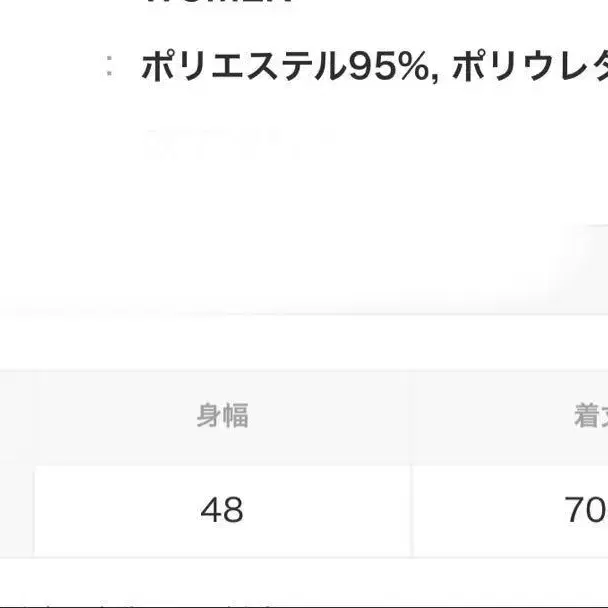Click the ポリウレタ text at right

530,66
